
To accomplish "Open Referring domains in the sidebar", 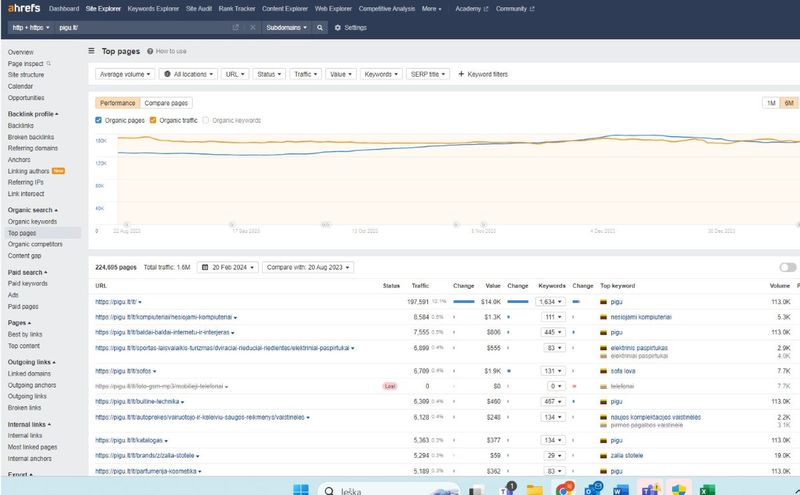I will click(33, 148).
